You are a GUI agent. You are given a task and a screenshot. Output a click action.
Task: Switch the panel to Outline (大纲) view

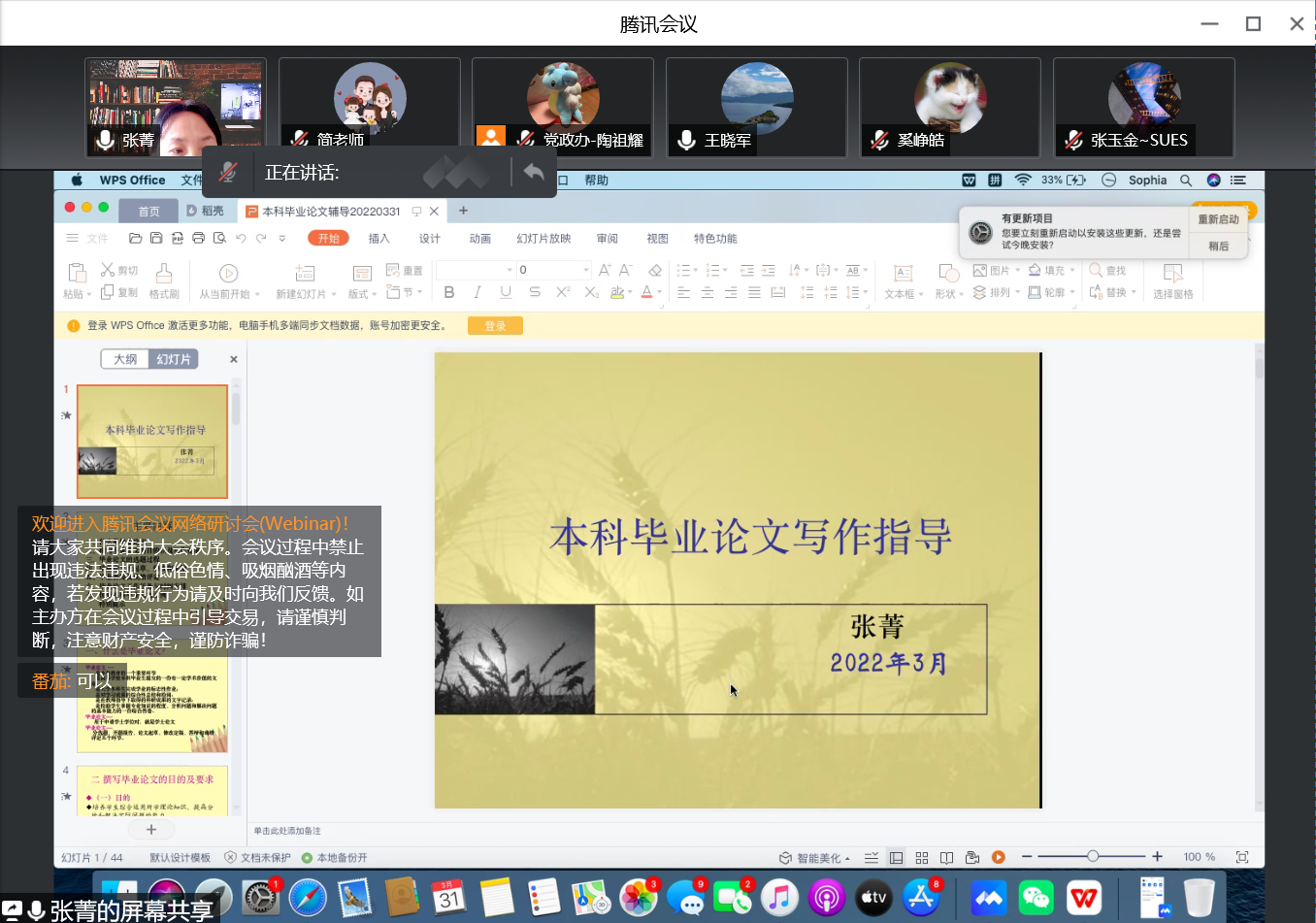125,359
